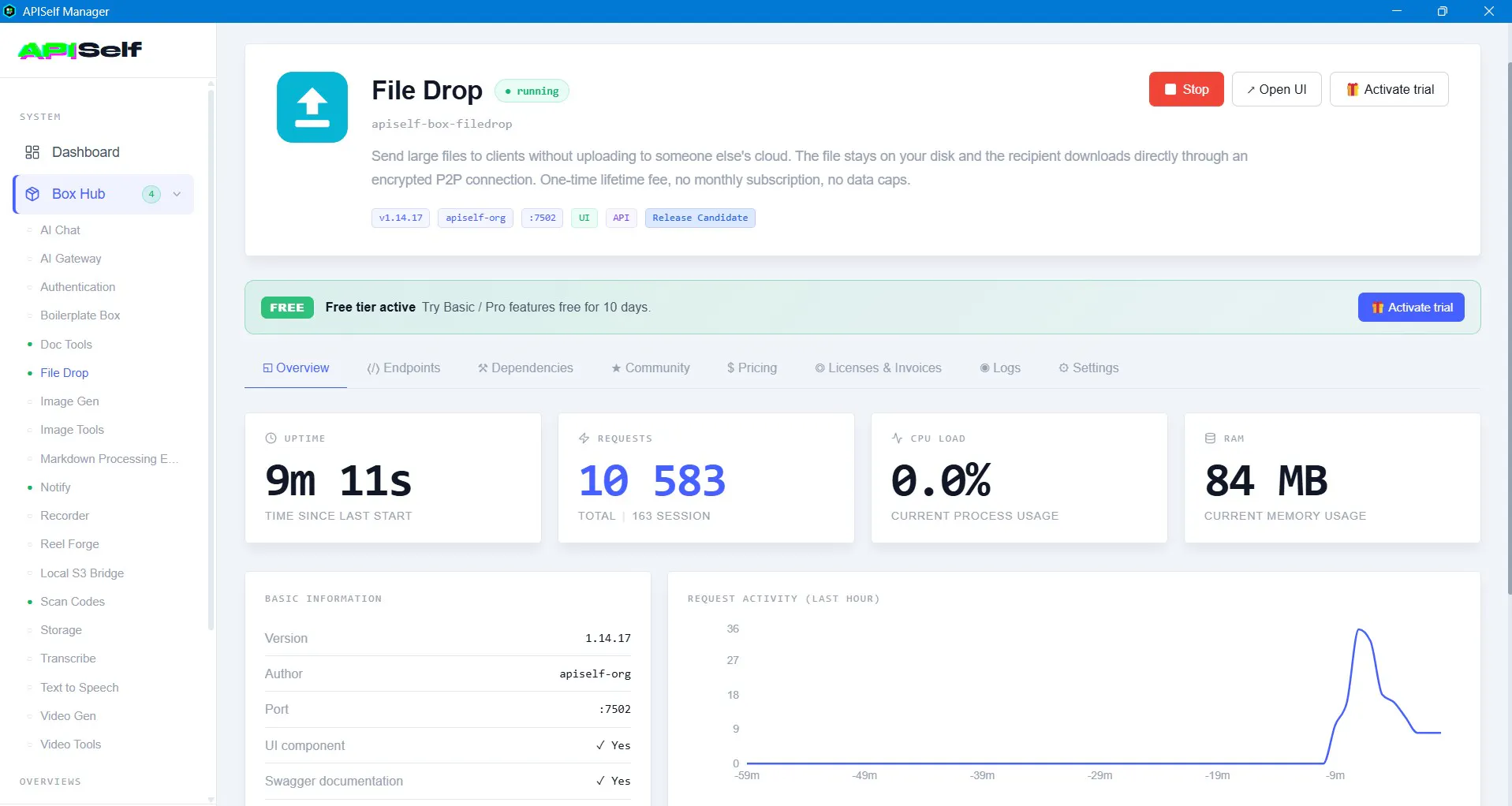Click the running status badge
This screenshot has height=806, width=1512.
pyautogui.click(x=532, y=91)
